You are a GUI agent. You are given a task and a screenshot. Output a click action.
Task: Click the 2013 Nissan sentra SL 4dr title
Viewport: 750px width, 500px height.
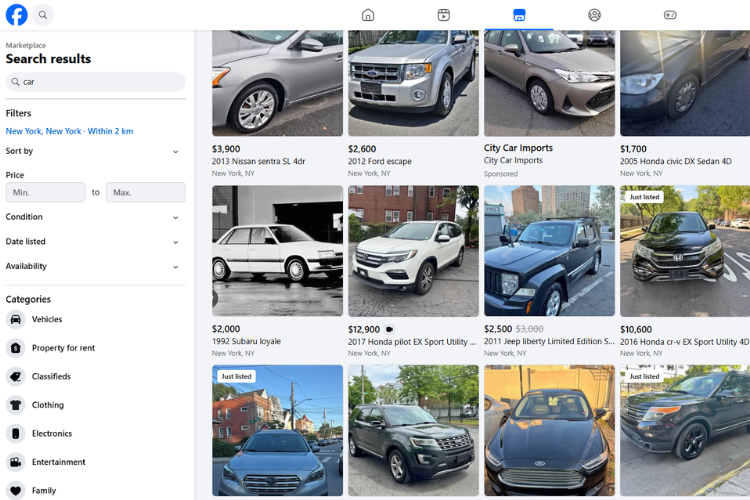coord(259,161)
